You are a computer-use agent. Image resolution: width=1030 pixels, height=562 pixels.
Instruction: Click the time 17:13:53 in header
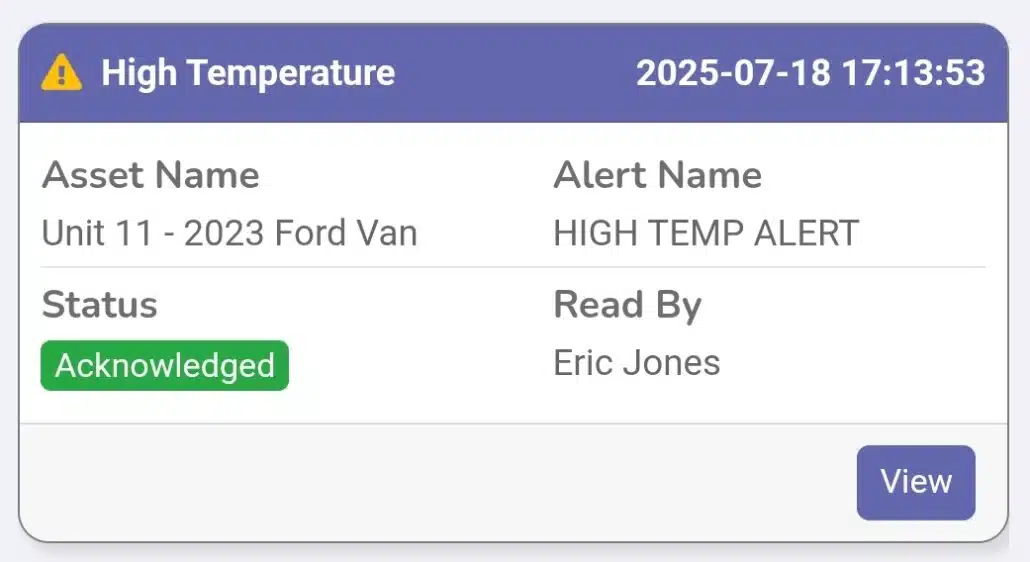914,73
